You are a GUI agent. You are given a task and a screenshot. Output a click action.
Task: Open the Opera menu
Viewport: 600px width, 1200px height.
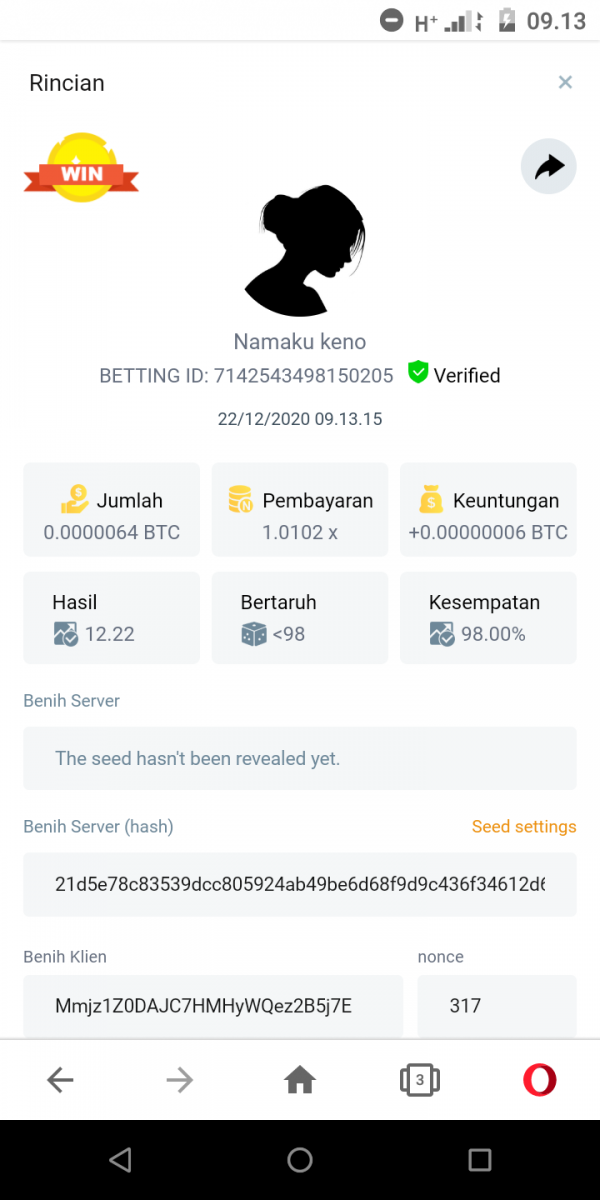(540, 1080)
